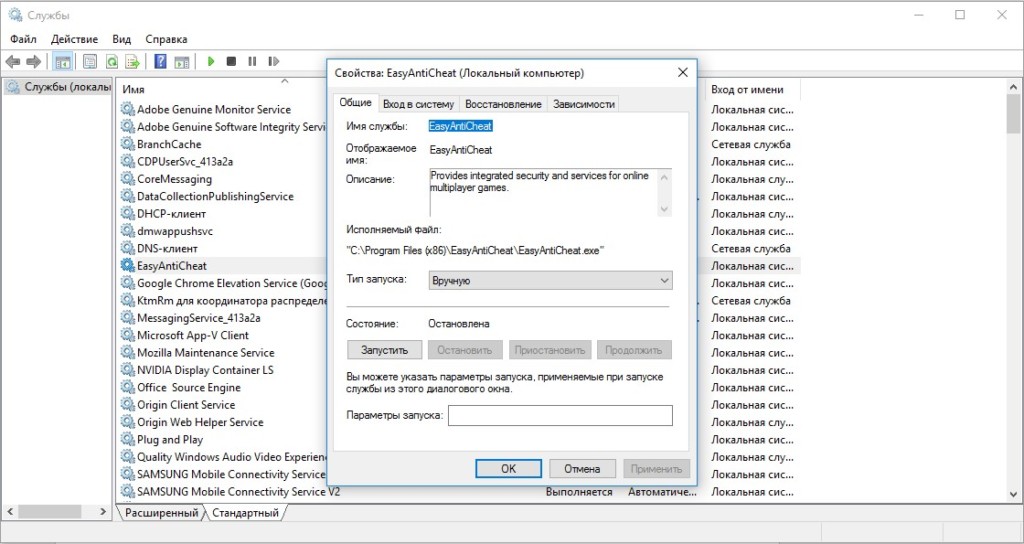Open the Properties toolbar icon
The image size is (1024, 544).
90,61
